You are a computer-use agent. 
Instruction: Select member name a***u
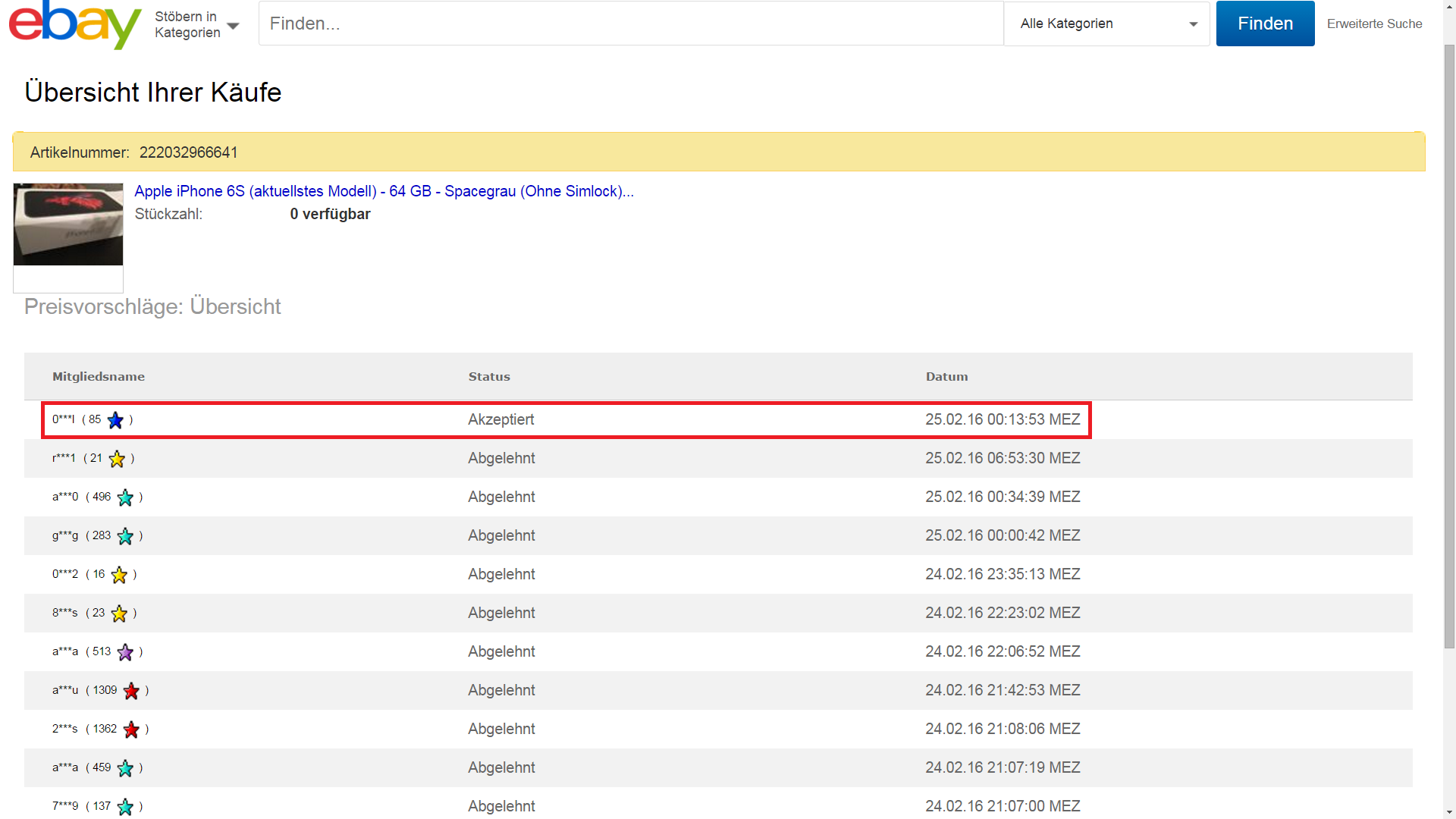click(x=65, y=690)
